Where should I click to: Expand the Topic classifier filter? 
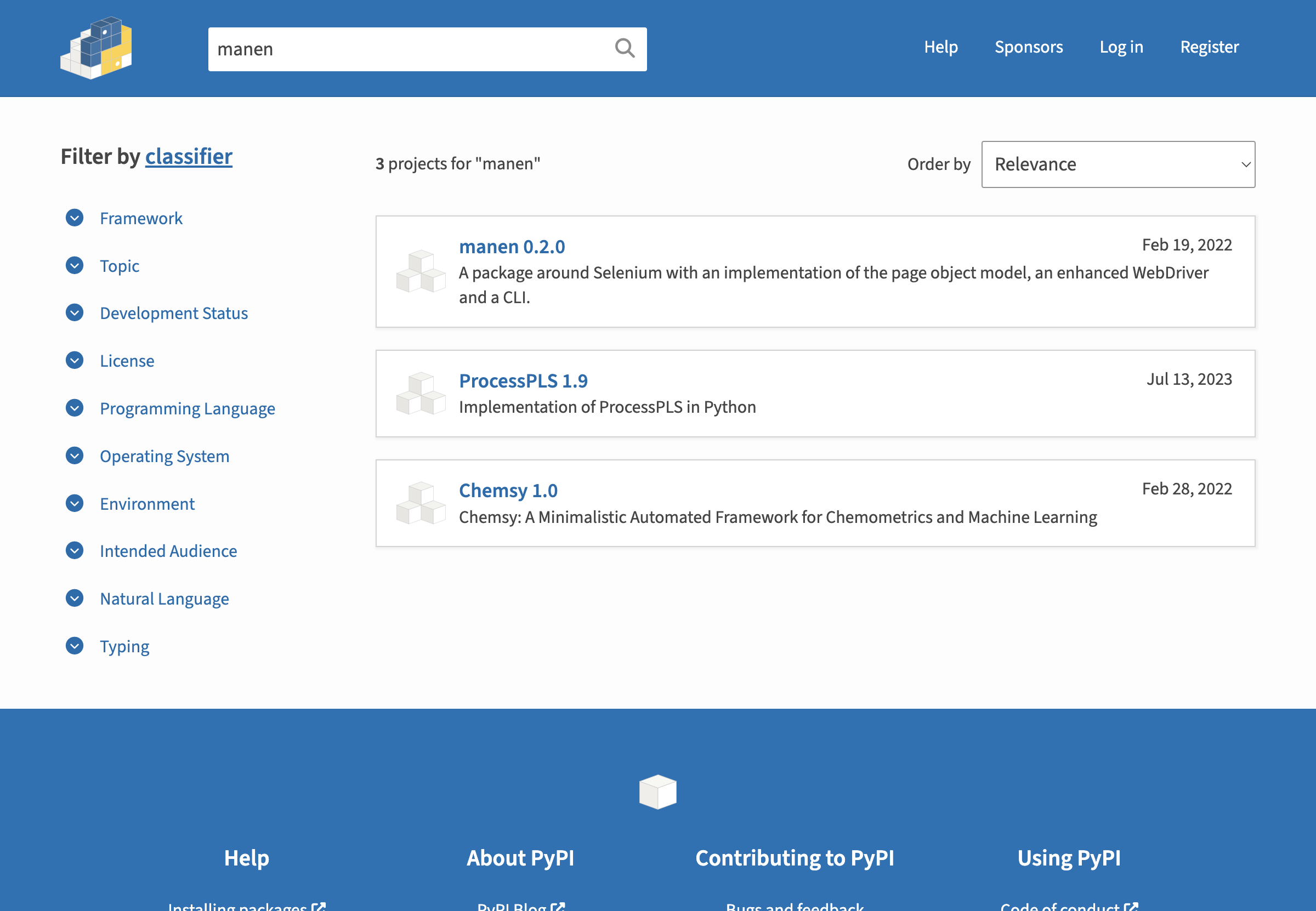(120, 266)
